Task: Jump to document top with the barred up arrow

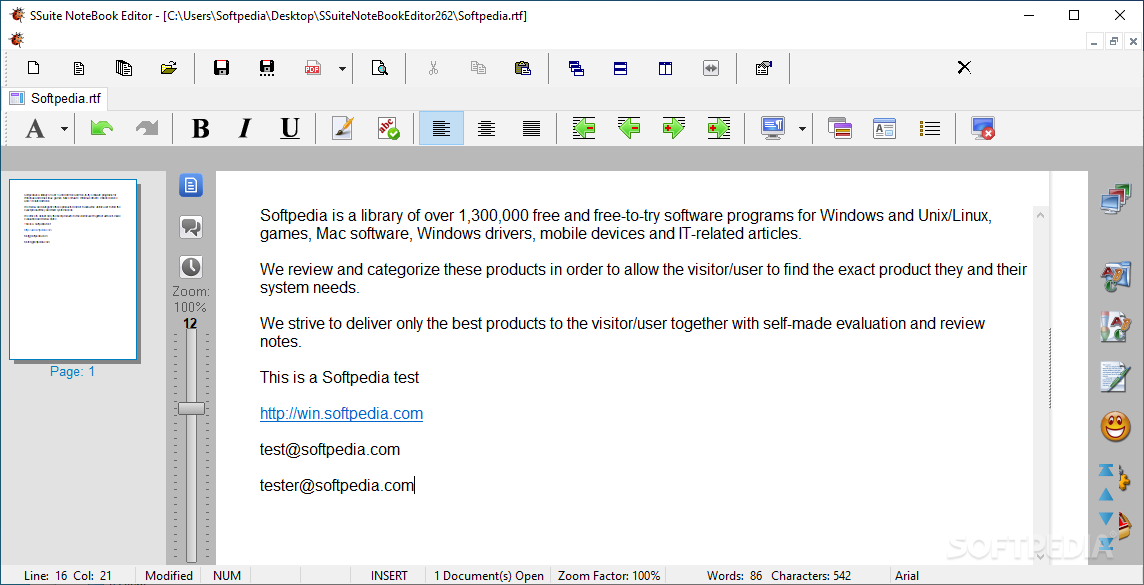Action: tap(1106, 470)
